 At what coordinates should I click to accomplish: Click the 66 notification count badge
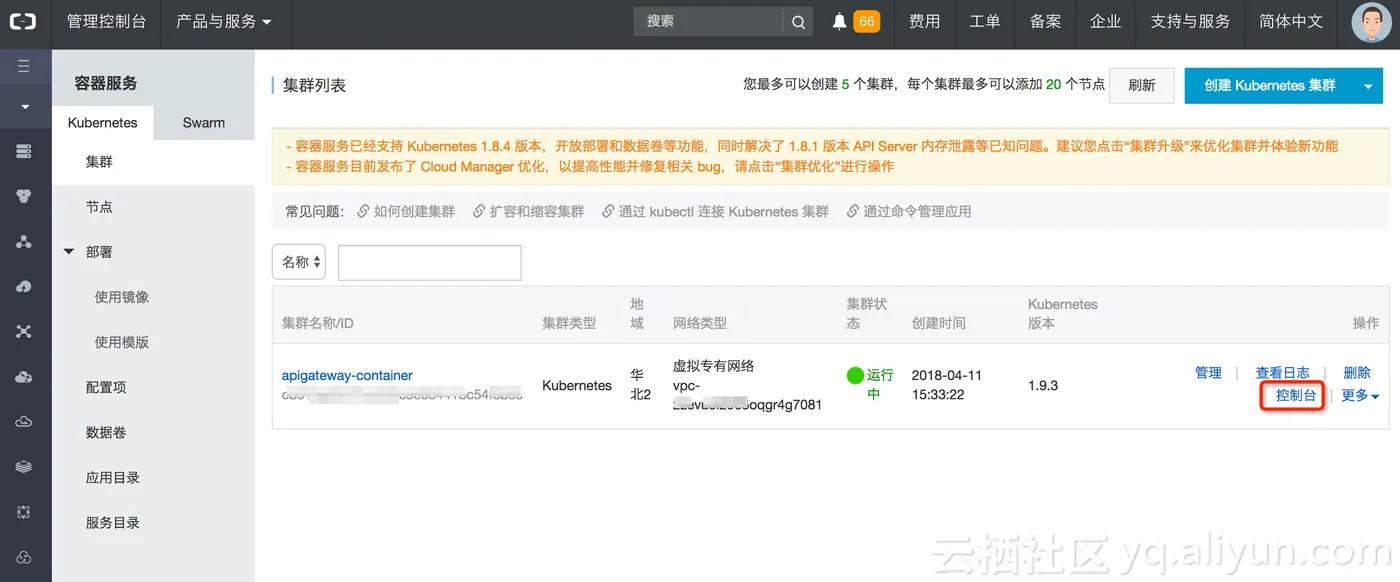(866, 21)
